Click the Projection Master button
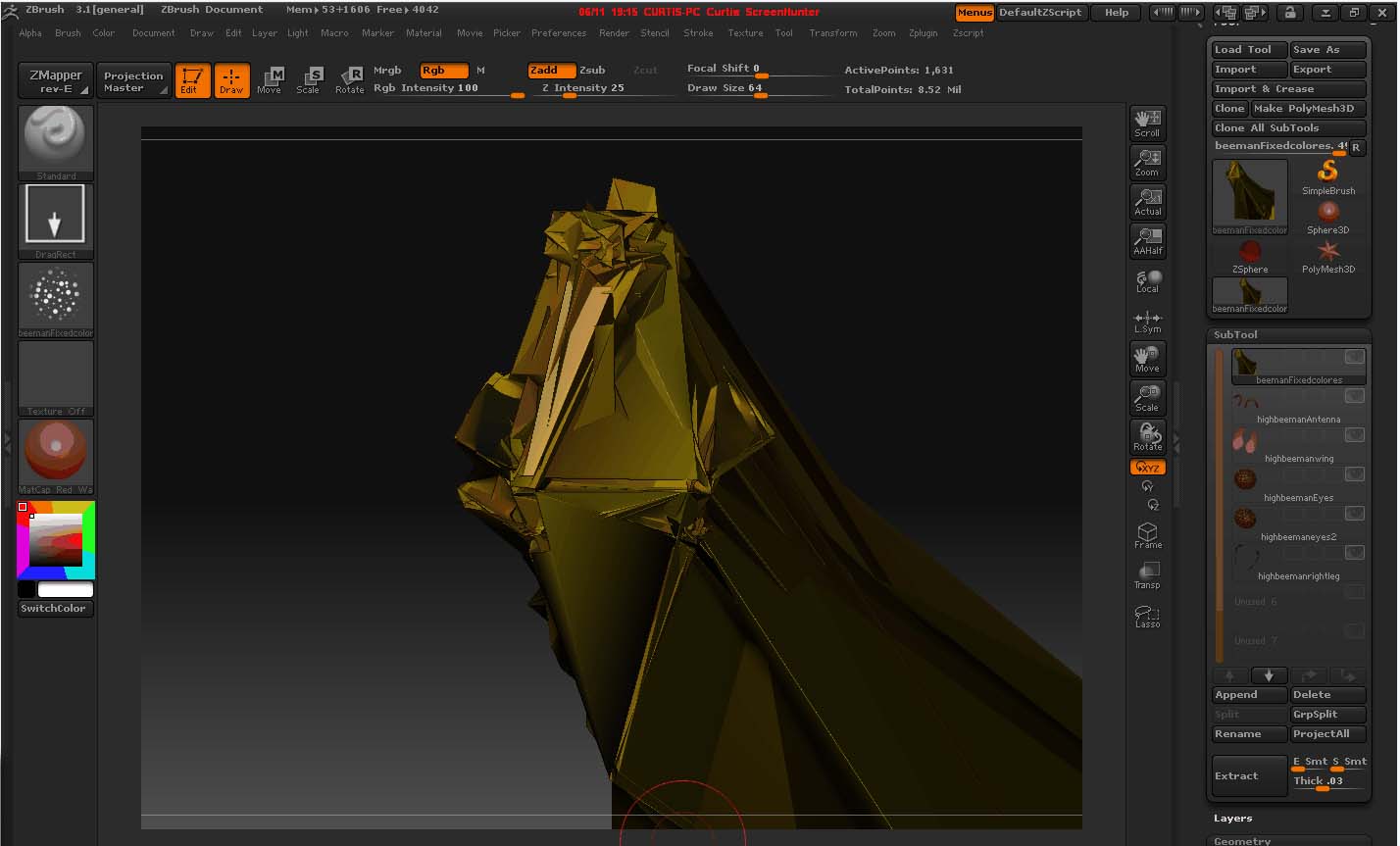Screen dimensions: 1400x846 133,81
